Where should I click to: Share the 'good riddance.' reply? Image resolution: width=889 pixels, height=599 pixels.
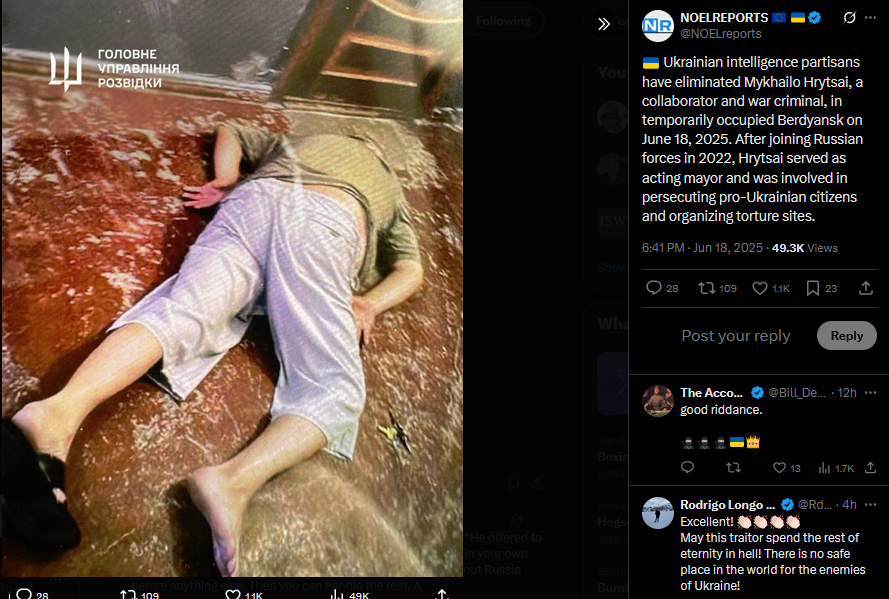870,468
